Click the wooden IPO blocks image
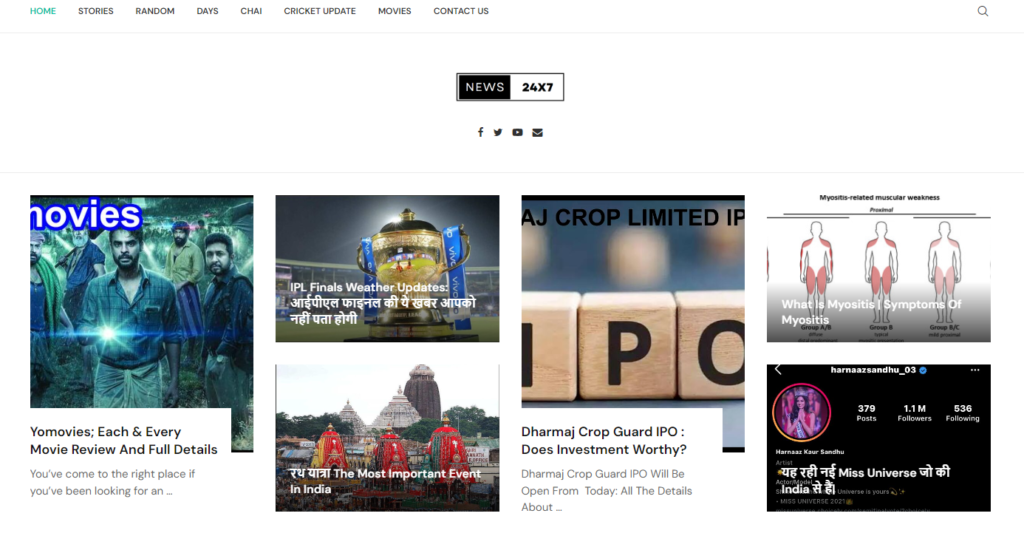 [x=633, y=302]
